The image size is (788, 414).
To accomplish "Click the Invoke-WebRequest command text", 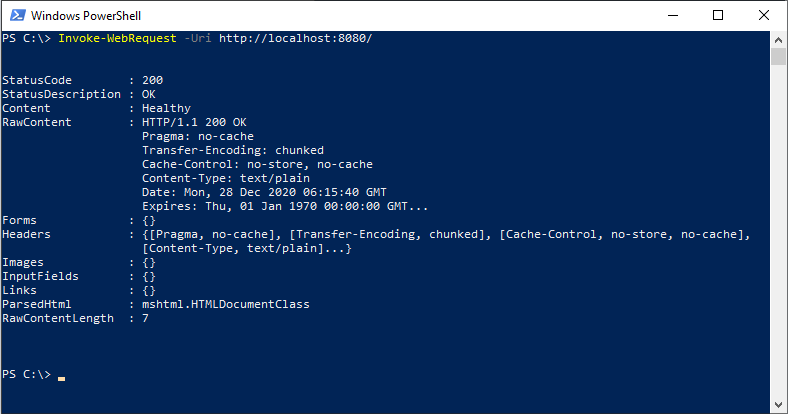I will [x=118, y=38].
